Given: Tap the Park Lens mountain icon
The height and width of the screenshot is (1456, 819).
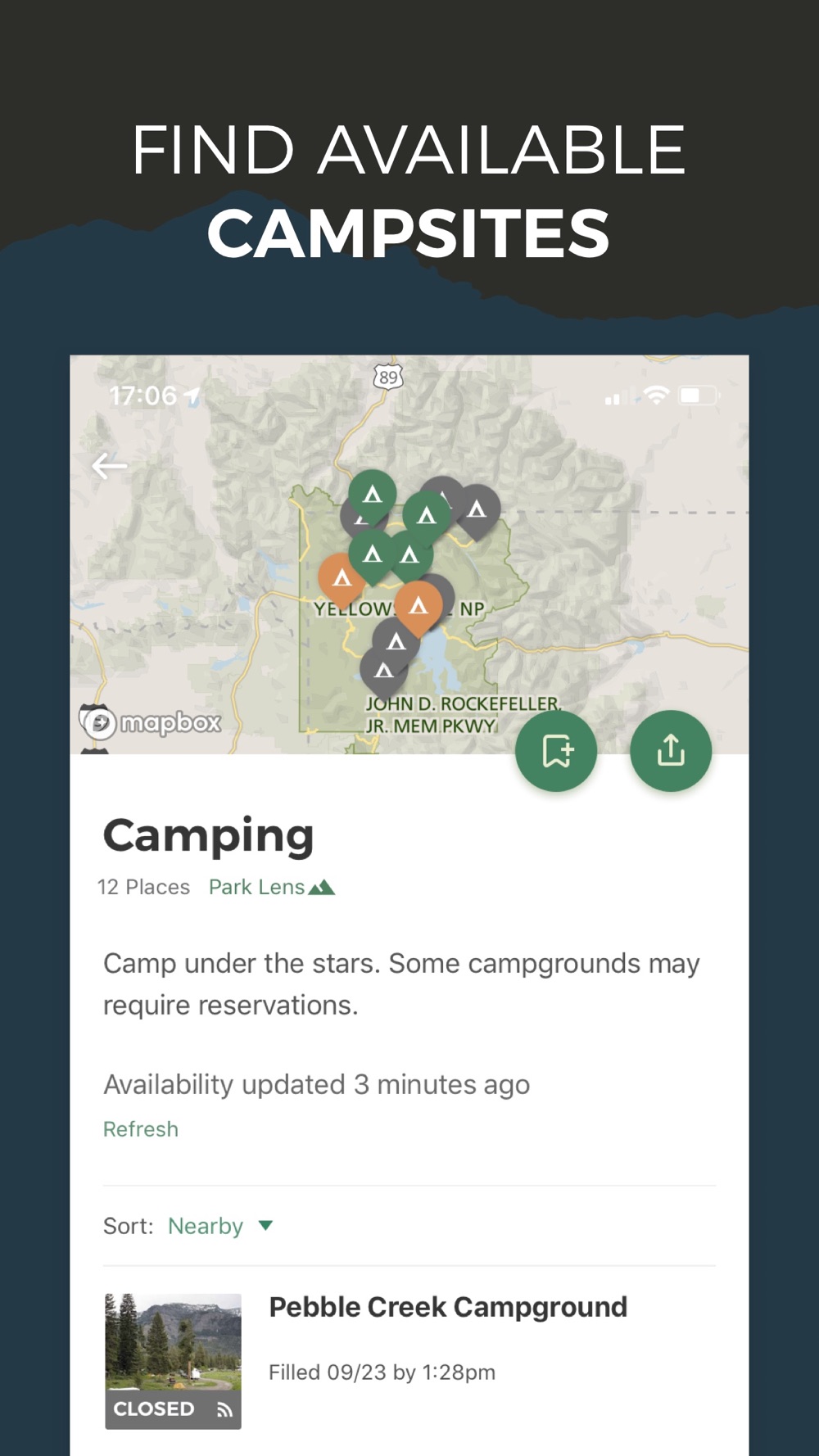Looking at the screenshot, I should (x=322, y=887).
